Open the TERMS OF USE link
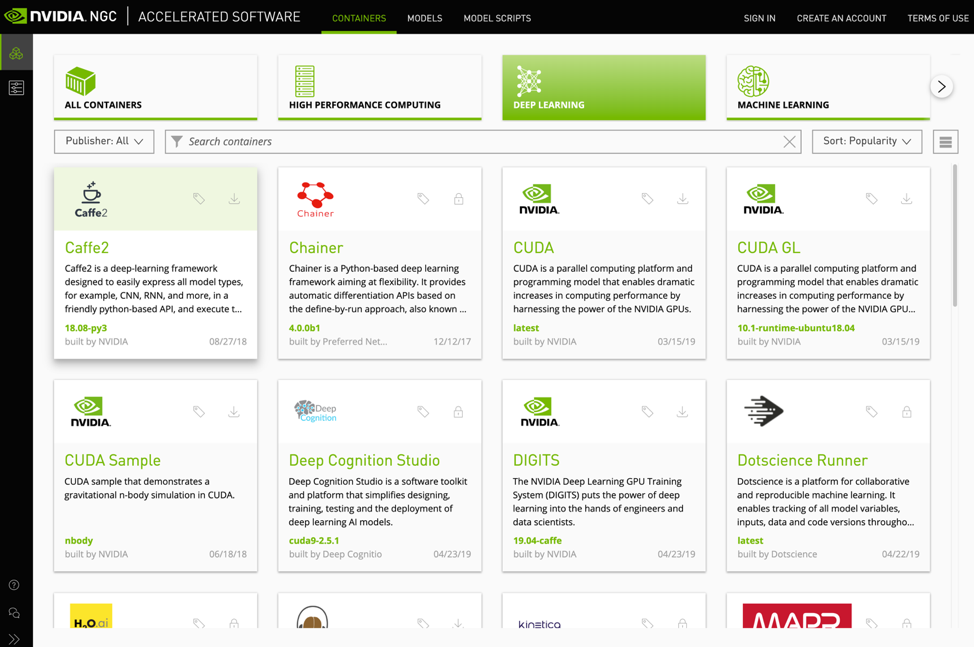This screenshot has width=974, height=647. (x=938, y=18)
